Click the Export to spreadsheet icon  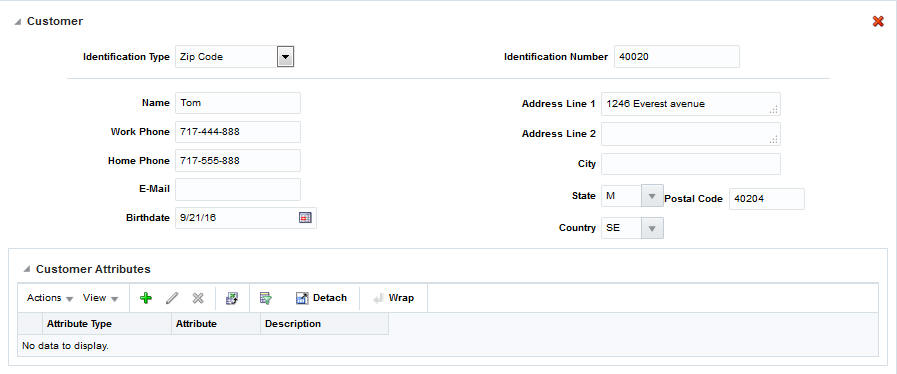point(232,298)
